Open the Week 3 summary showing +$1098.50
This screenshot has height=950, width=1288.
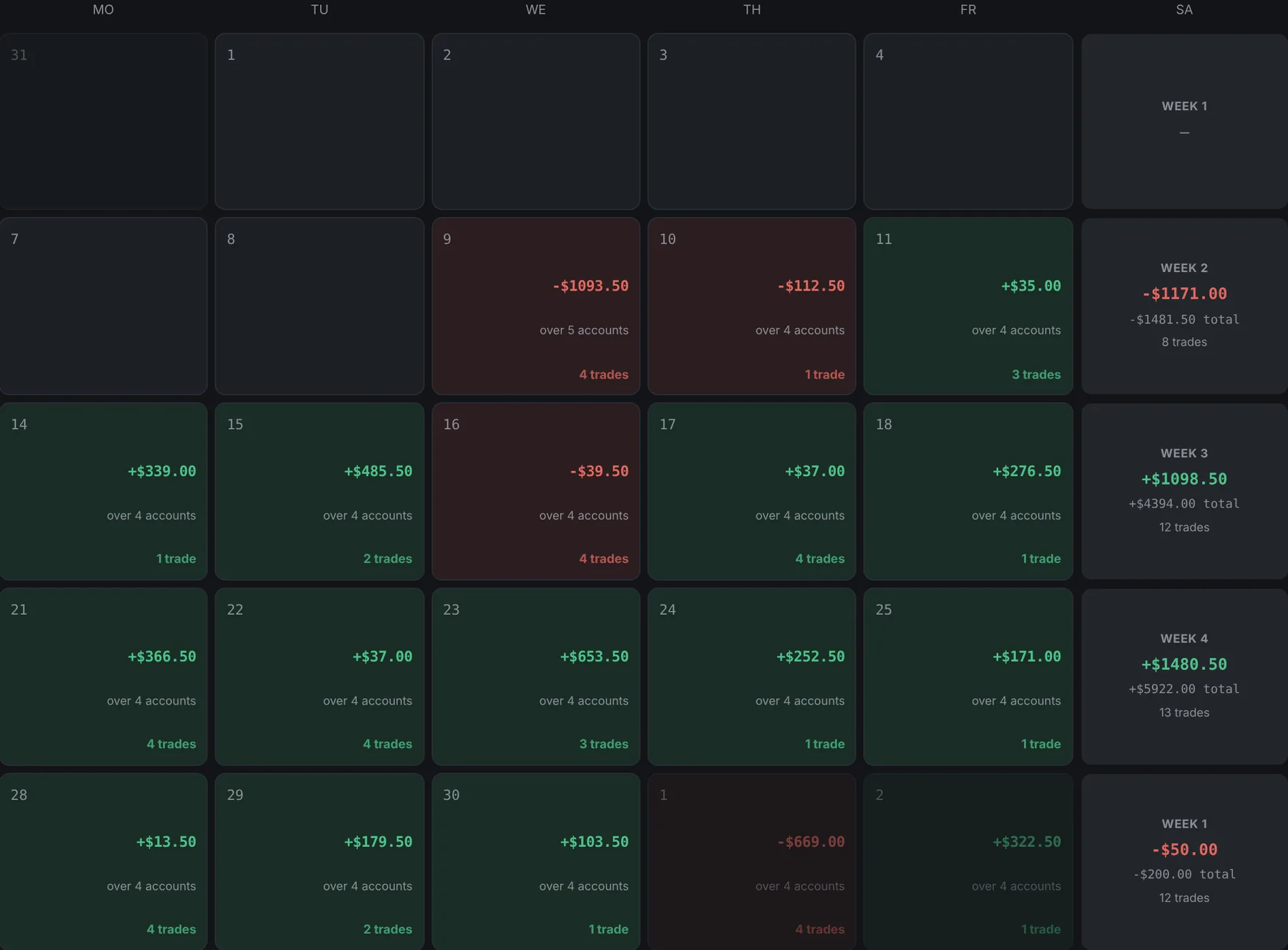coord(1184,491)
